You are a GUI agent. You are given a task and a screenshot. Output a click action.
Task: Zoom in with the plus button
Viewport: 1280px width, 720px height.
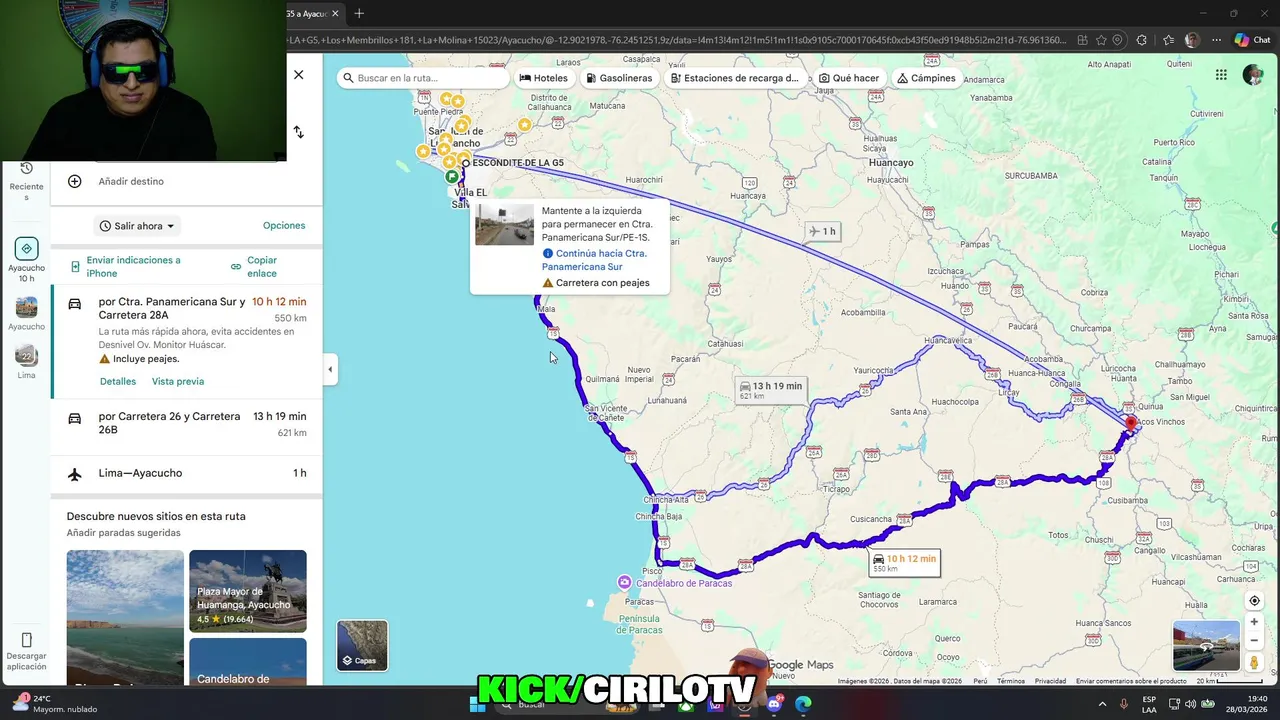click(x=1254, y=622)
